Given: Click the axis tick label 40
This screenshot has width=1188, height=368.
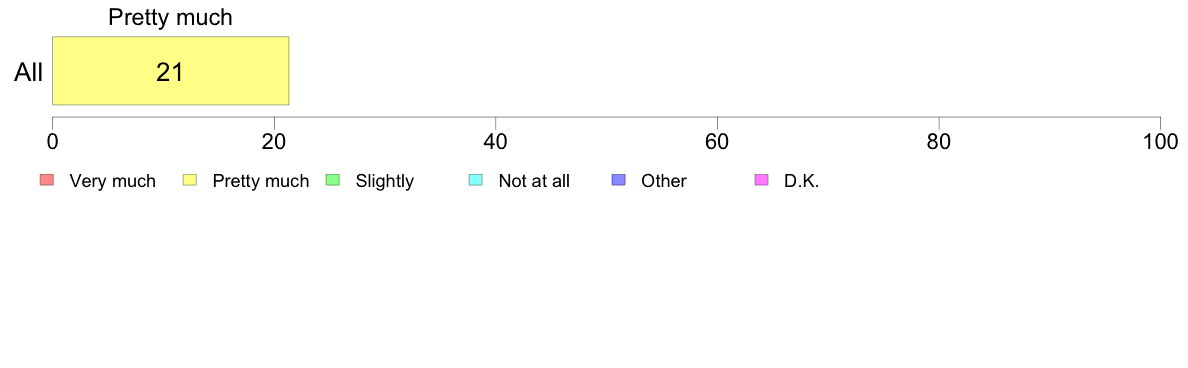Looking at the screenshot, I should pos(496,141).
